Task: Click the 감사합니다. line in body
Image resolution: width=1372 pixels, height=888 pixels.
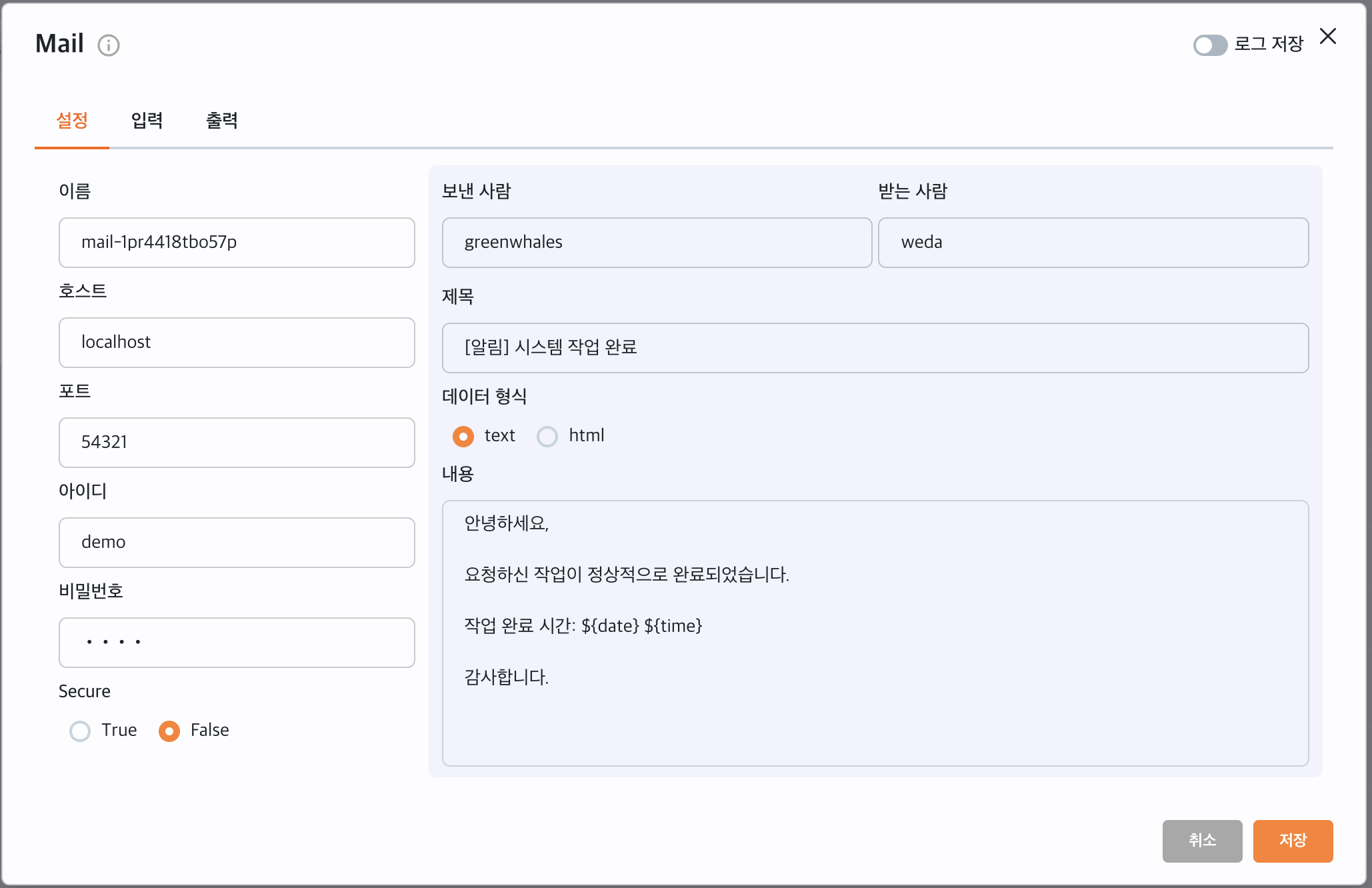Action: point(507,677)
